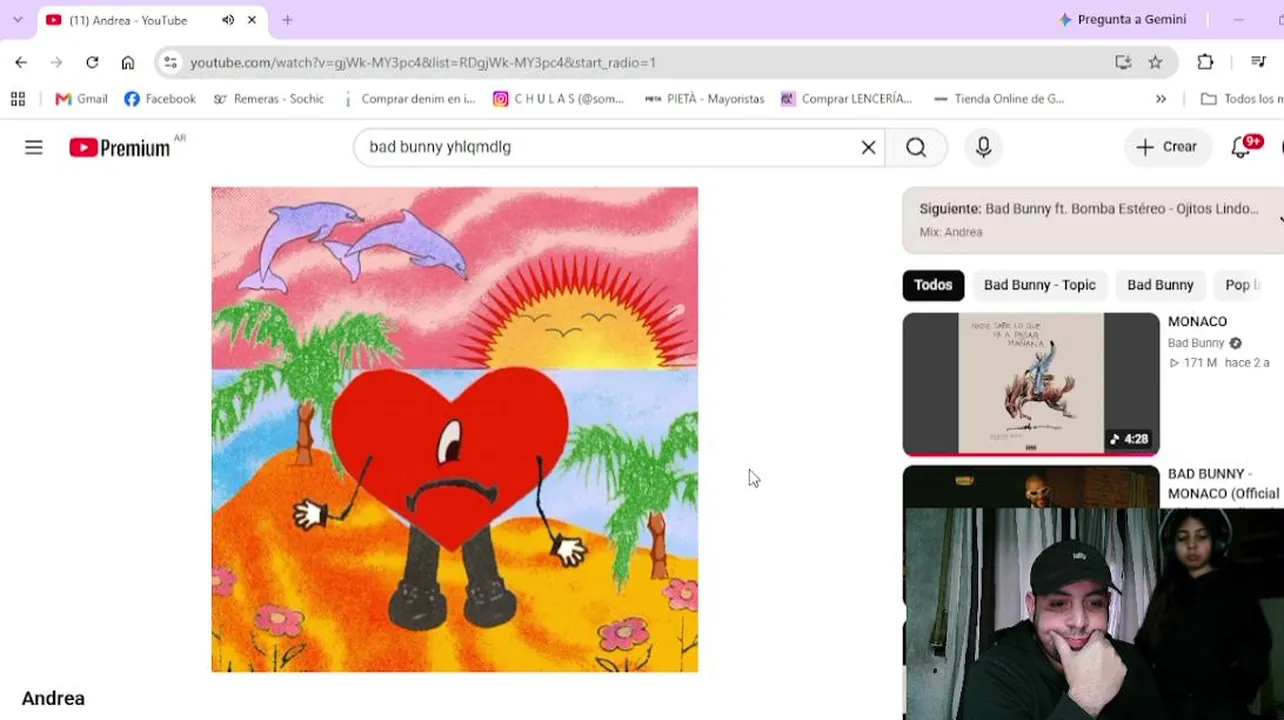Open the apps grid in bookmarks bar
The height and width of the screenshot is (720, 1284).
tap(17, 99)
